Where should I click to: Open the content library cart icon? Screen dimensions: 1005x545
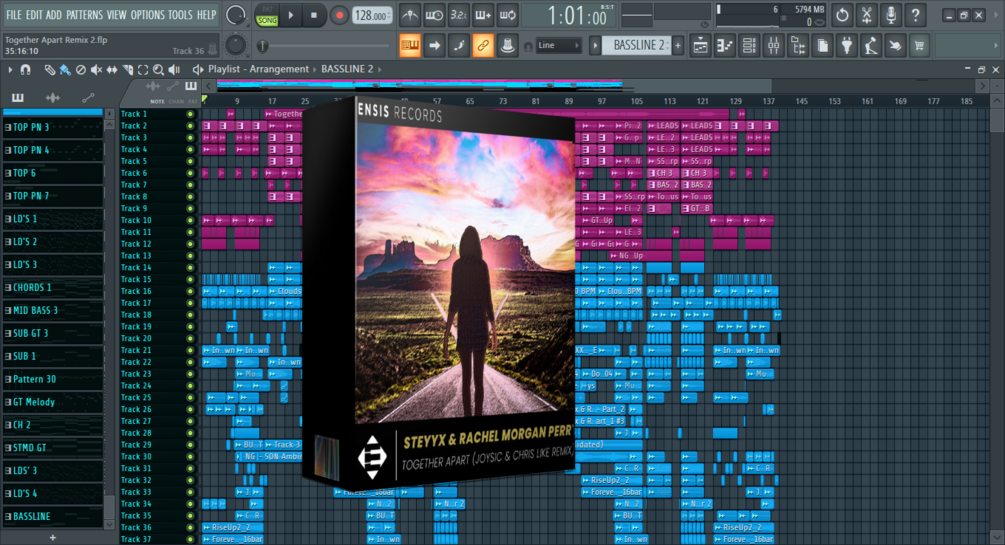point(920,46)
